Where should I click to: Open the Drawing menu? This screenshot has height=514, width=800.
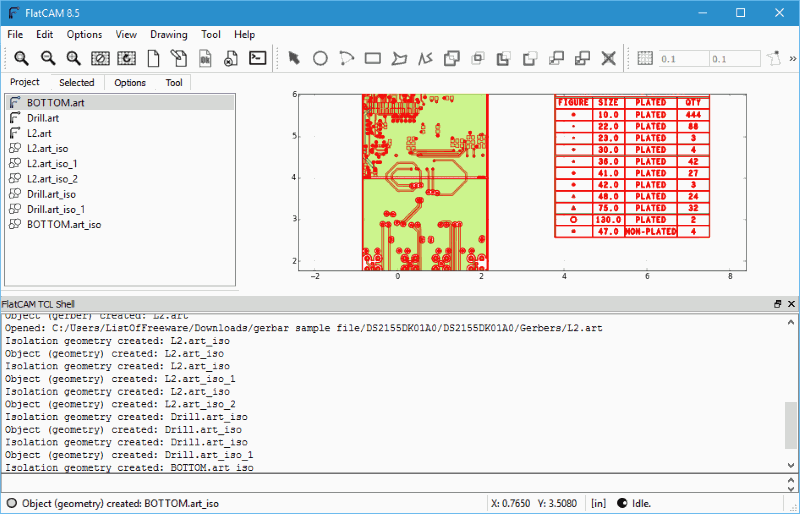168,35
